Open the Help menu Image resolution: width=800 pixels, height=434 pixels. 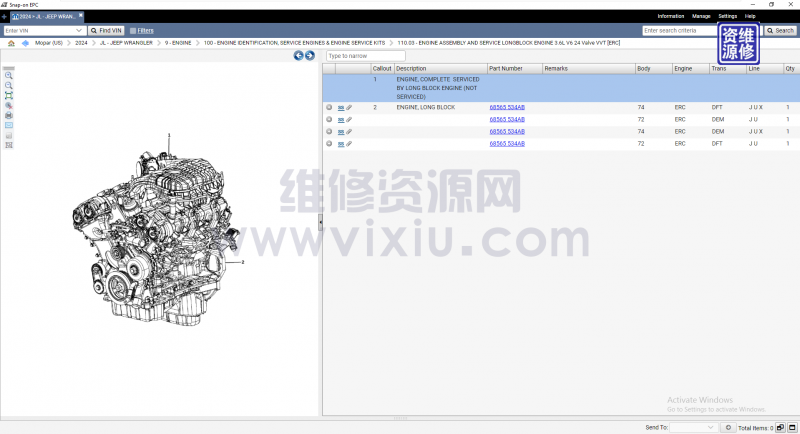(750, 16)
